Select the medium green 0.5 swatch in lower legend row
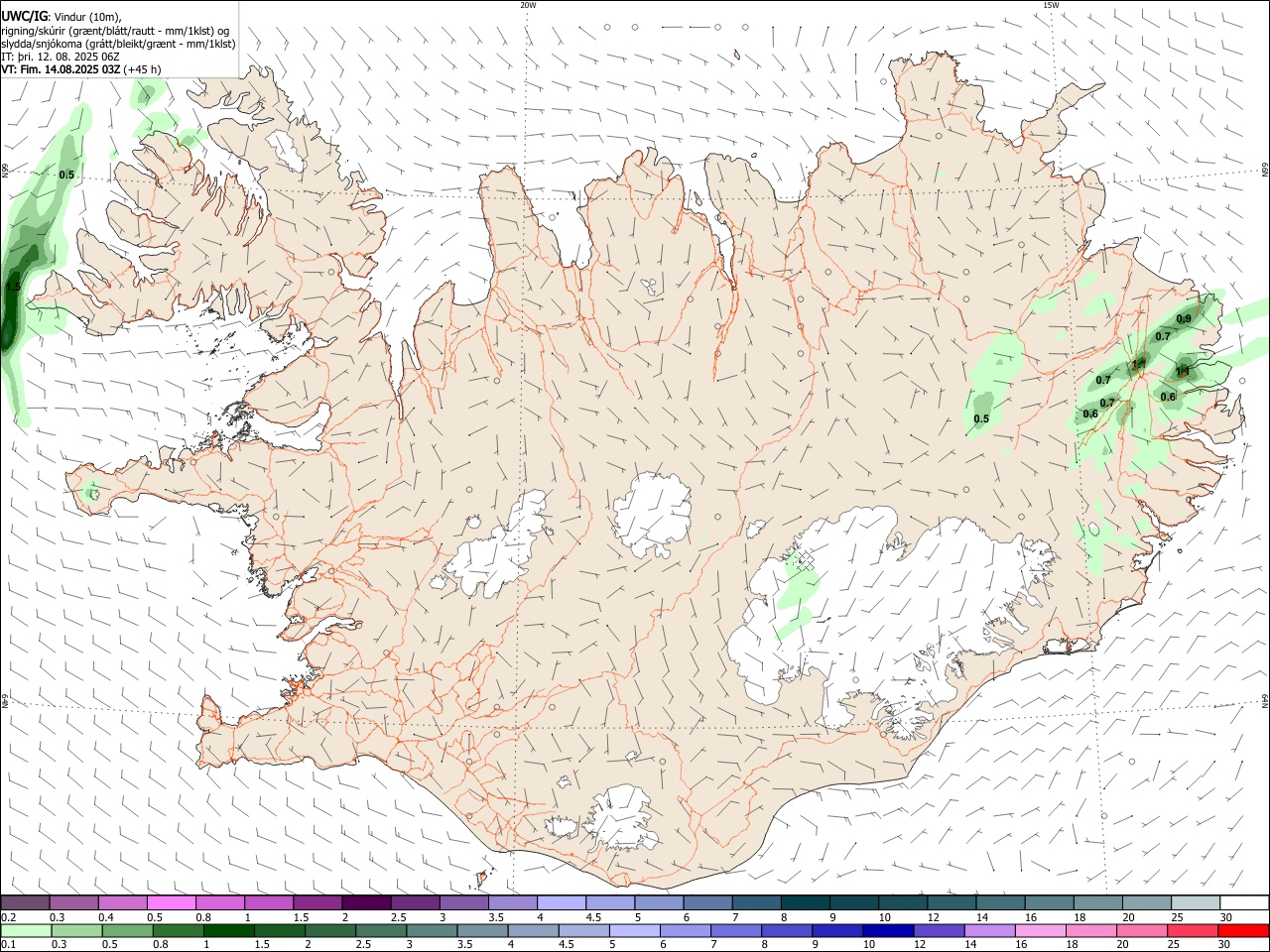Viewport: 1270px width, 952px height. tap(127, 930)
